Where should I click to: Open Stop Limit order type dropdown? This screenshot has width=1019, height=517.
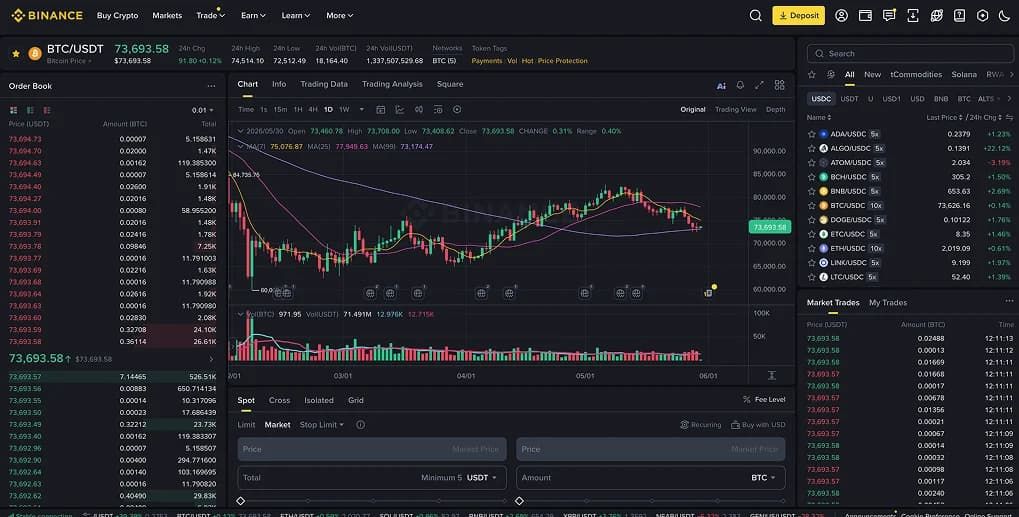[322, 425]
